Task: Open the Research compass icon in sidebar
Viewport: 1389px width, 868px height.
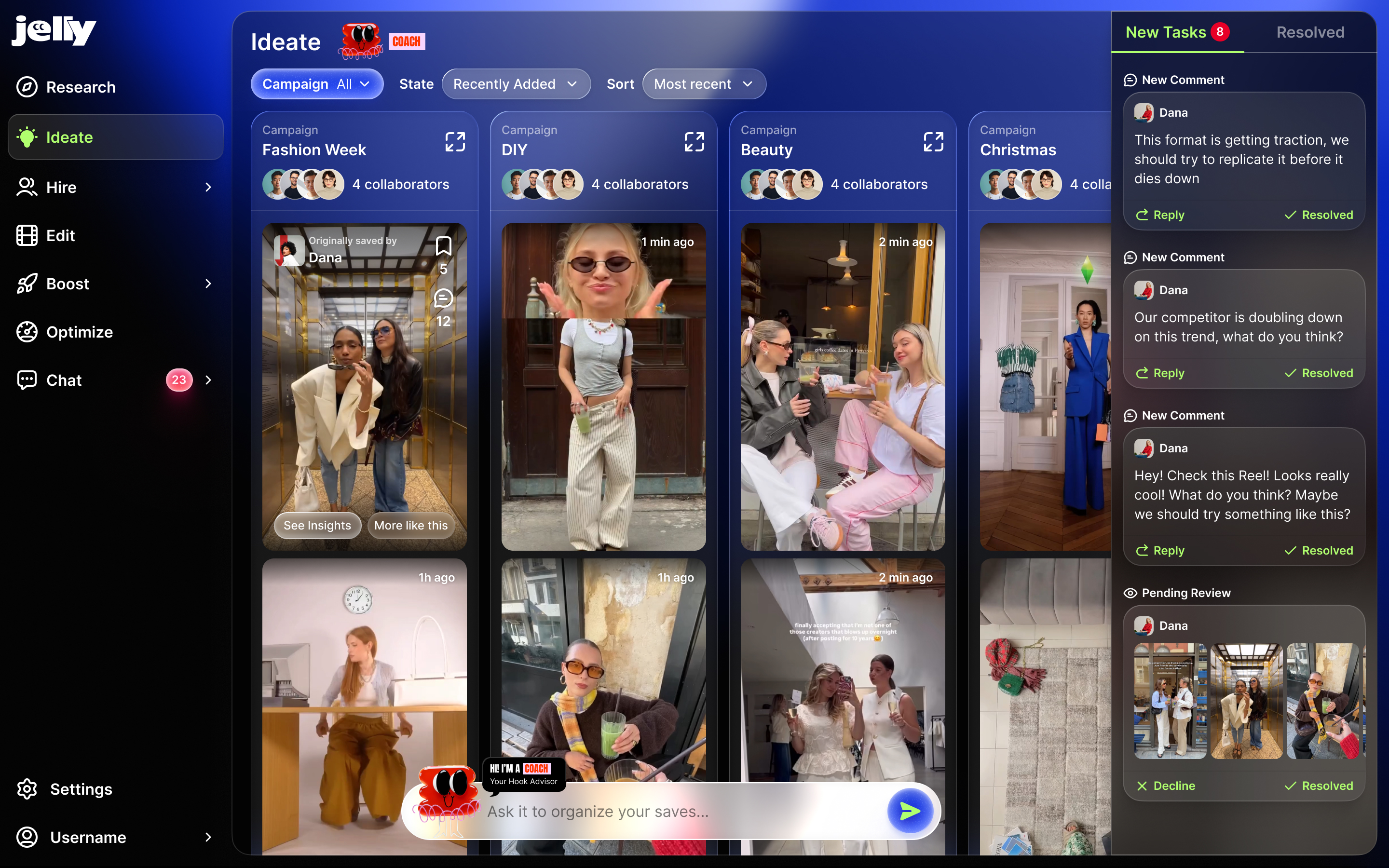Action: (27, 87)
